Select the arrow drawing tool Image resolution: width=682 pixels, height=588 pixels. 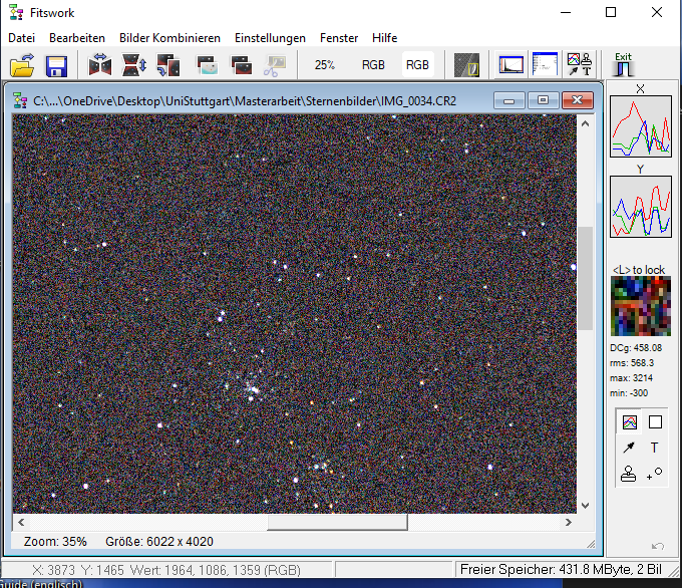628,448
